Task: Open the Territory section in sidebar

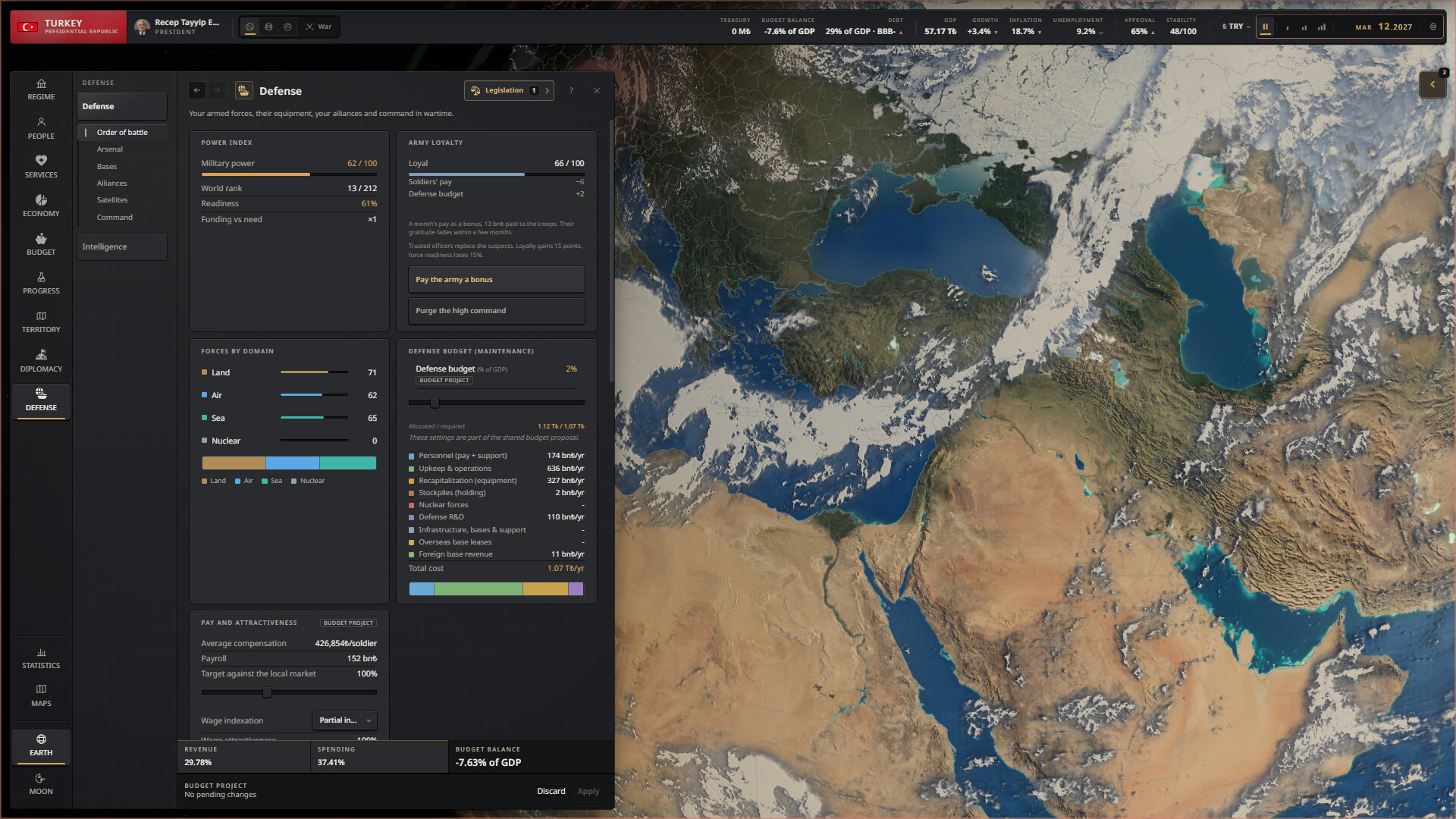Action: point(41,322)
